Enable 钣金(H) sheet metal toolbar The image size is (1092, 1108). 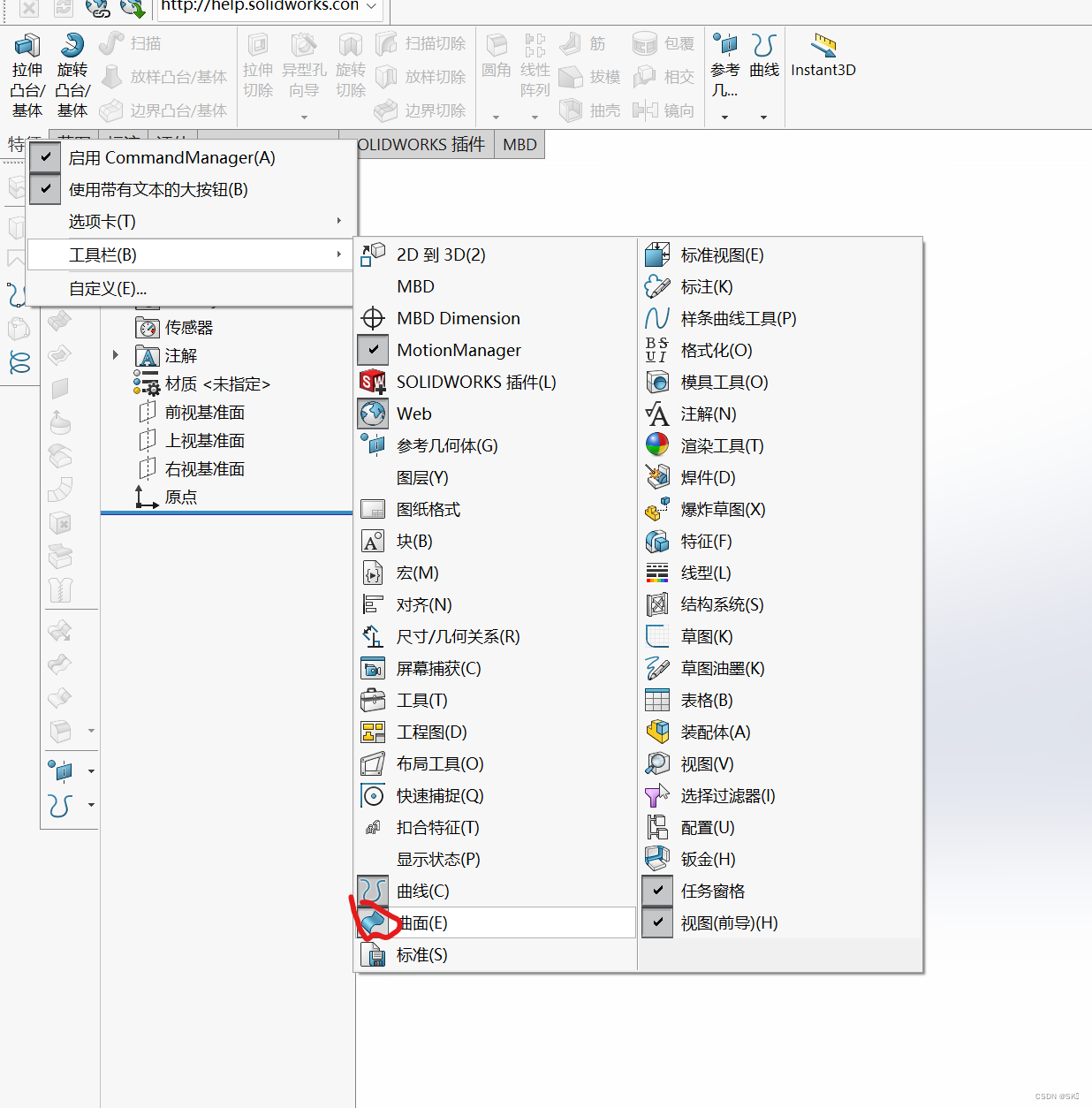click(x=780, y=859)
